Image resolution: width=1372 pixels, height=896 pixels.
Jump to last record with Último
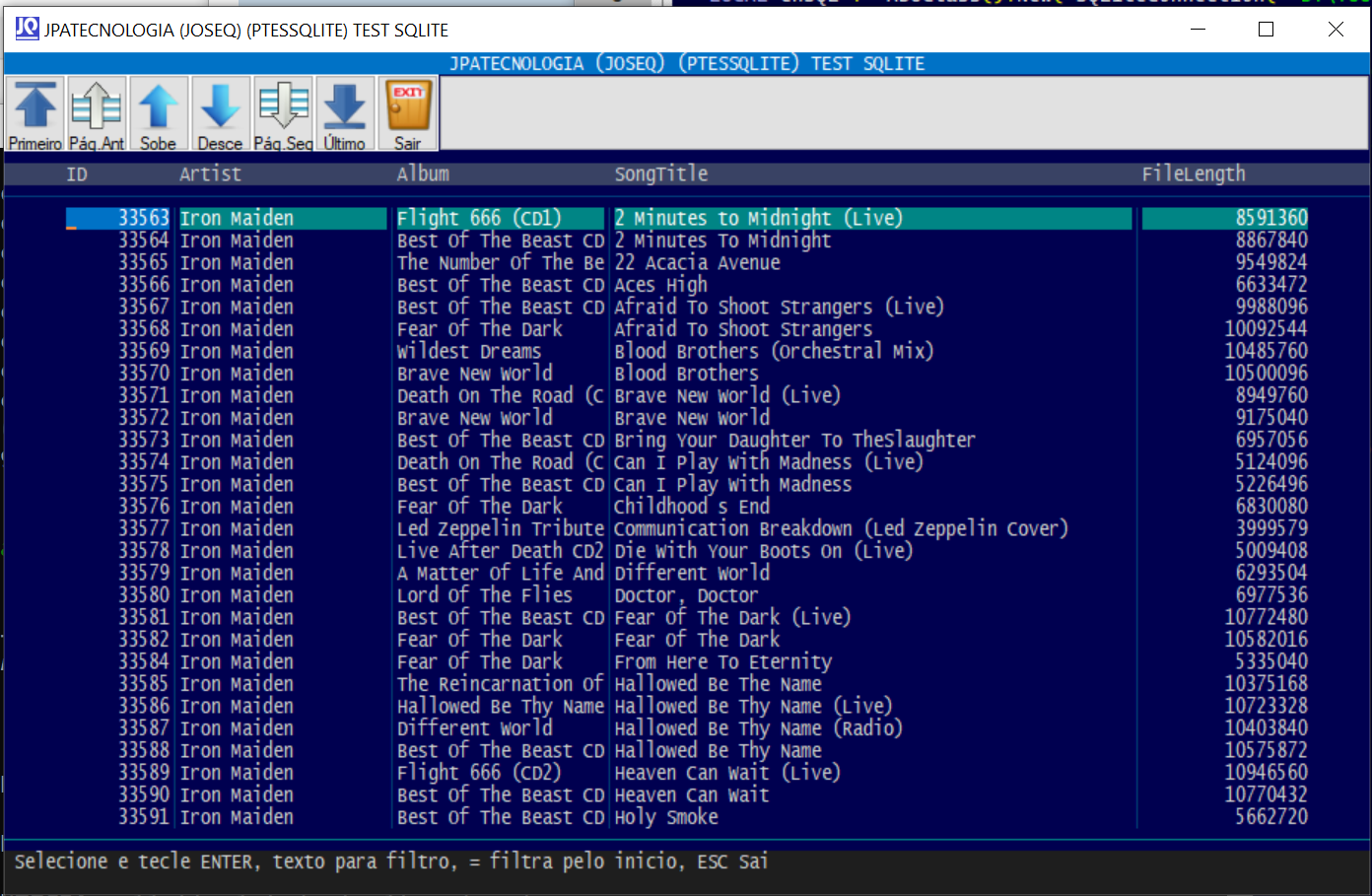click(344, 114)
